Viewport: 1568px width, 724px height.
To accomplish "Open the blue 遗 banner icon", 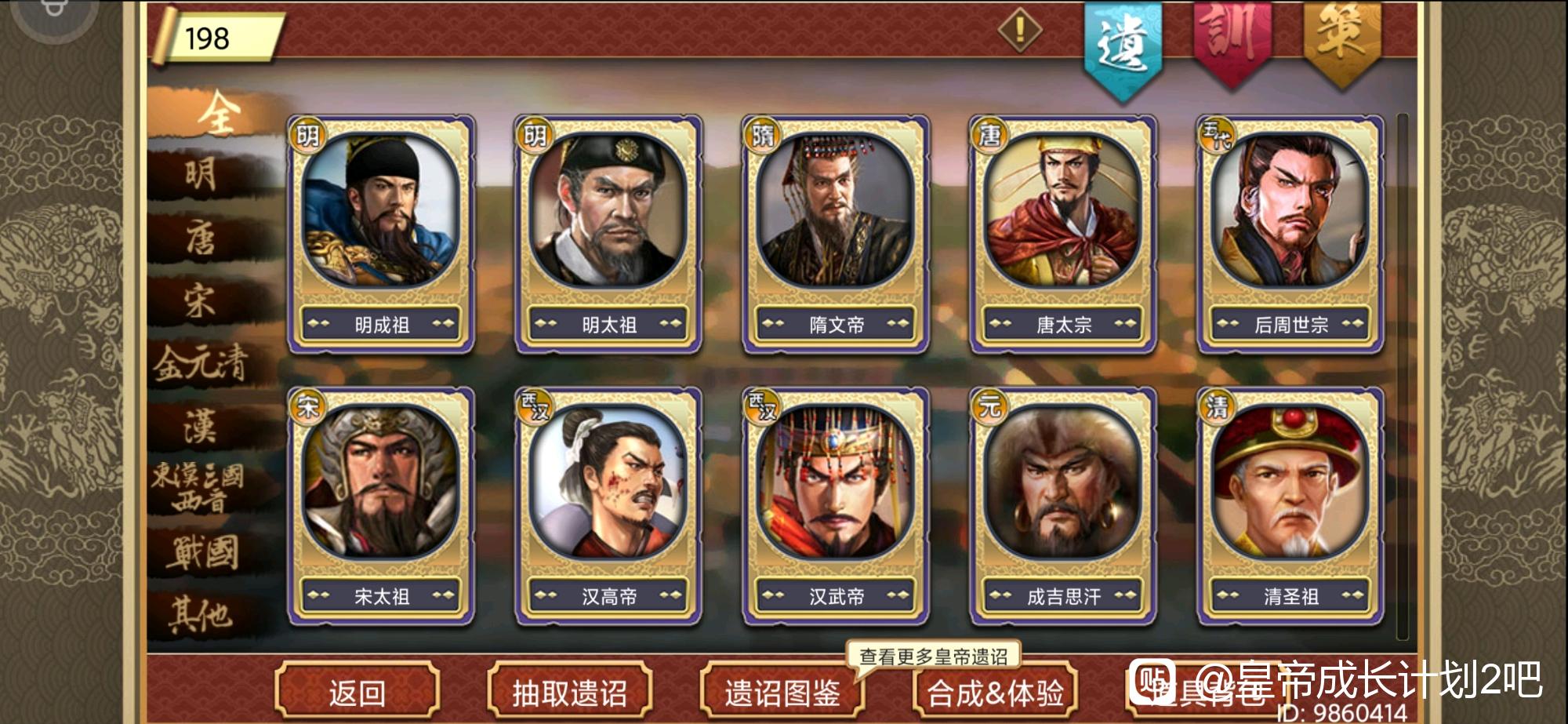I will click(x=1123, y=47).
